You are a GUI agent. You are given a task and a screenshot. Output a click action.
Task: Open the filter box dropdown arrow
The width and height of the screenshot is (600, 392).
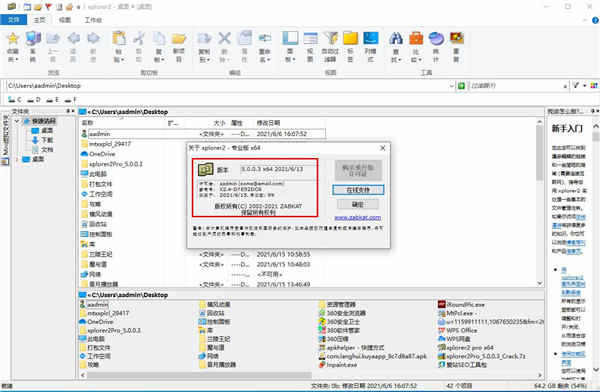click(x=565, y=86)
